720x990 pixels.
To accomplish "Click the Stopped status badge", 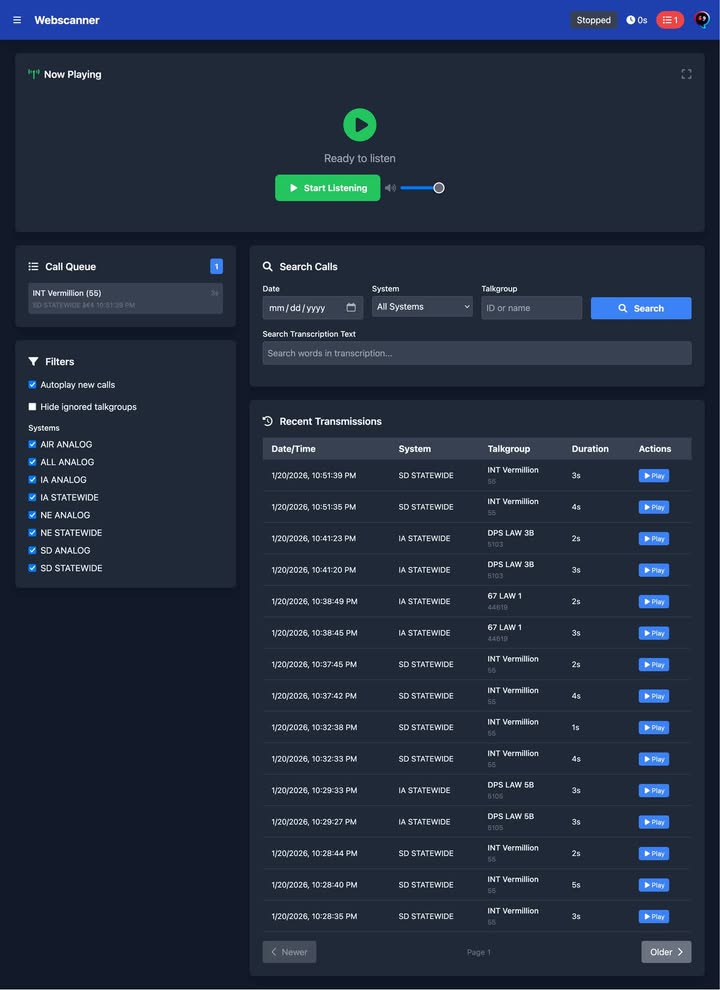I will tap(593, 20).
